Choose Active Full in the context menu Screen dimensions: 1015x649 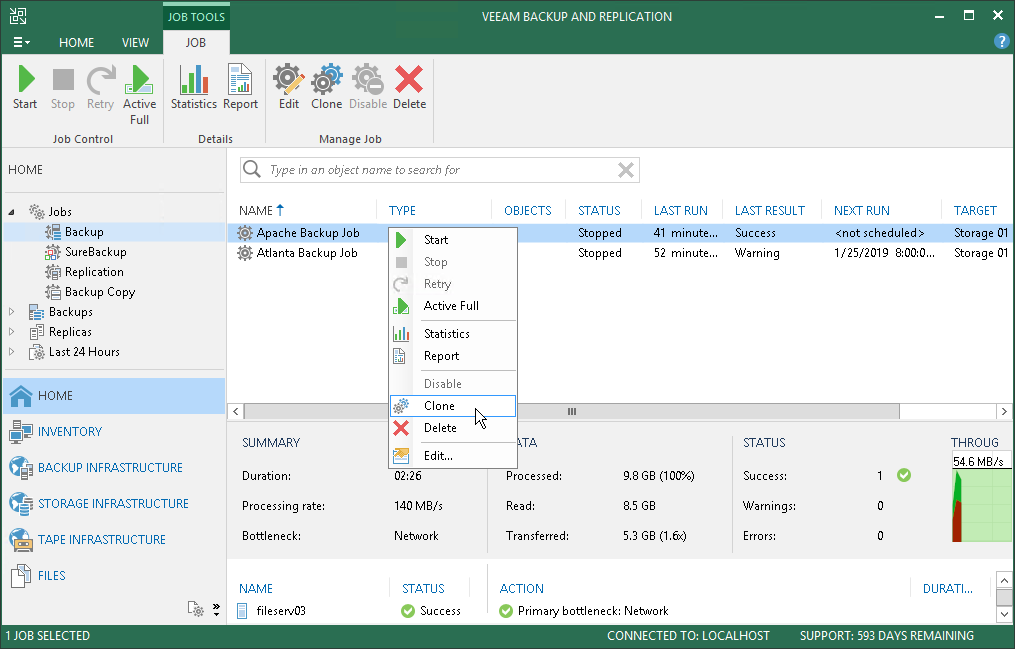click(452, 305)
